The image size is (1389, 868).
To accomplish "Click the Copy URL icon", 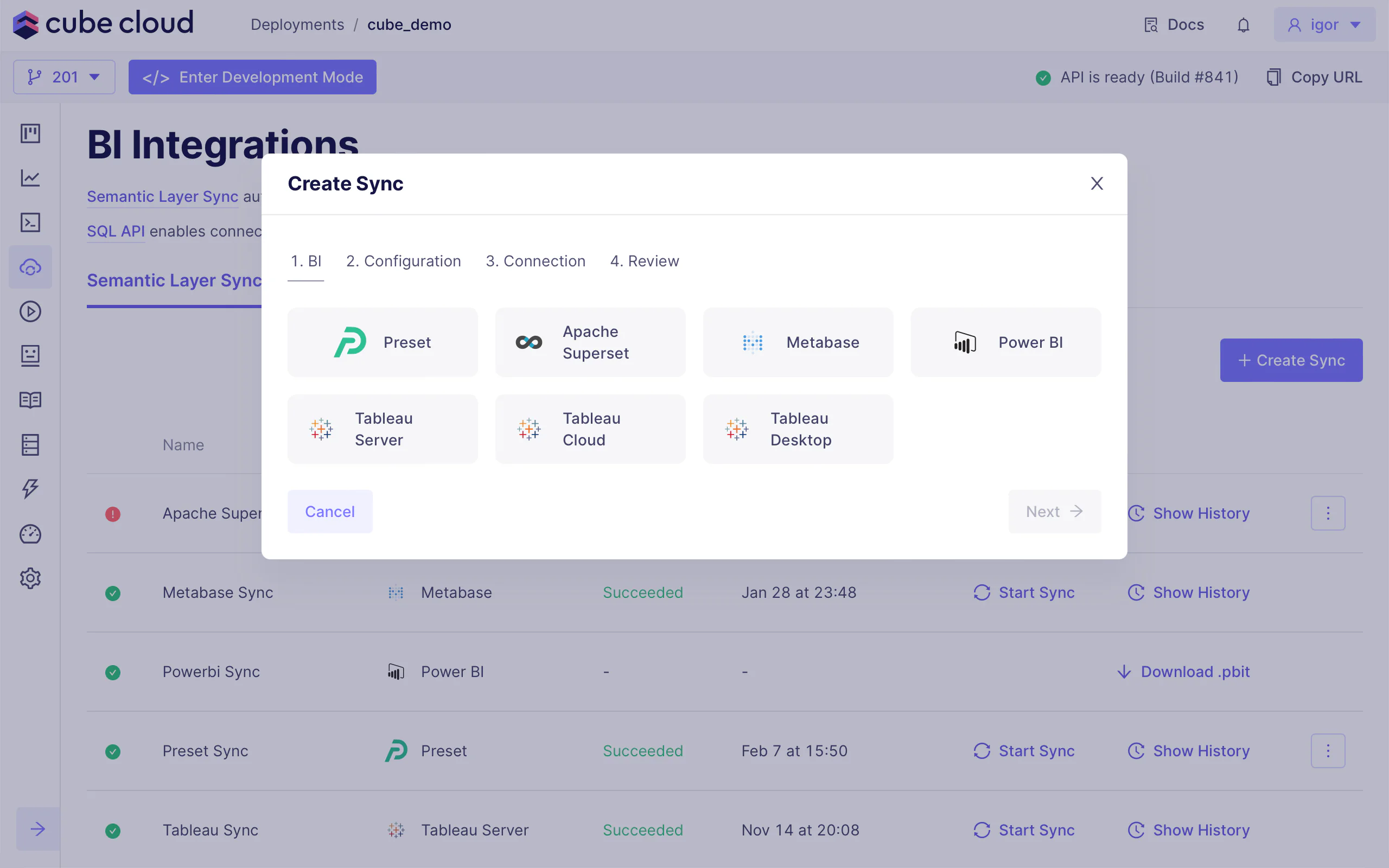I will 1273,77.
